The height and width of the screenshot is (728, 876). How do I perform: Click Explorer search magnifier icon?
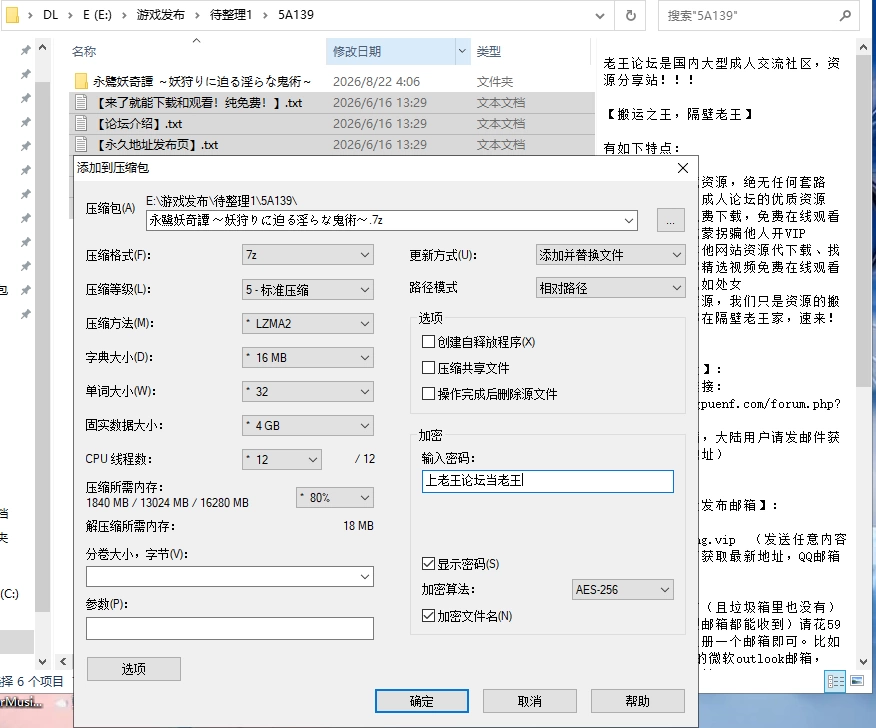845,16
